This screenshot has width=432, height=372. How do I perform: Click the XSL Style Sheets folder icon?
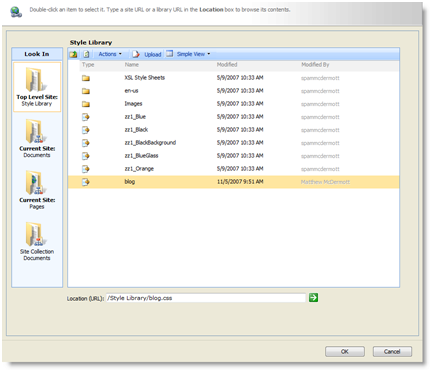(x=86, y=78)
